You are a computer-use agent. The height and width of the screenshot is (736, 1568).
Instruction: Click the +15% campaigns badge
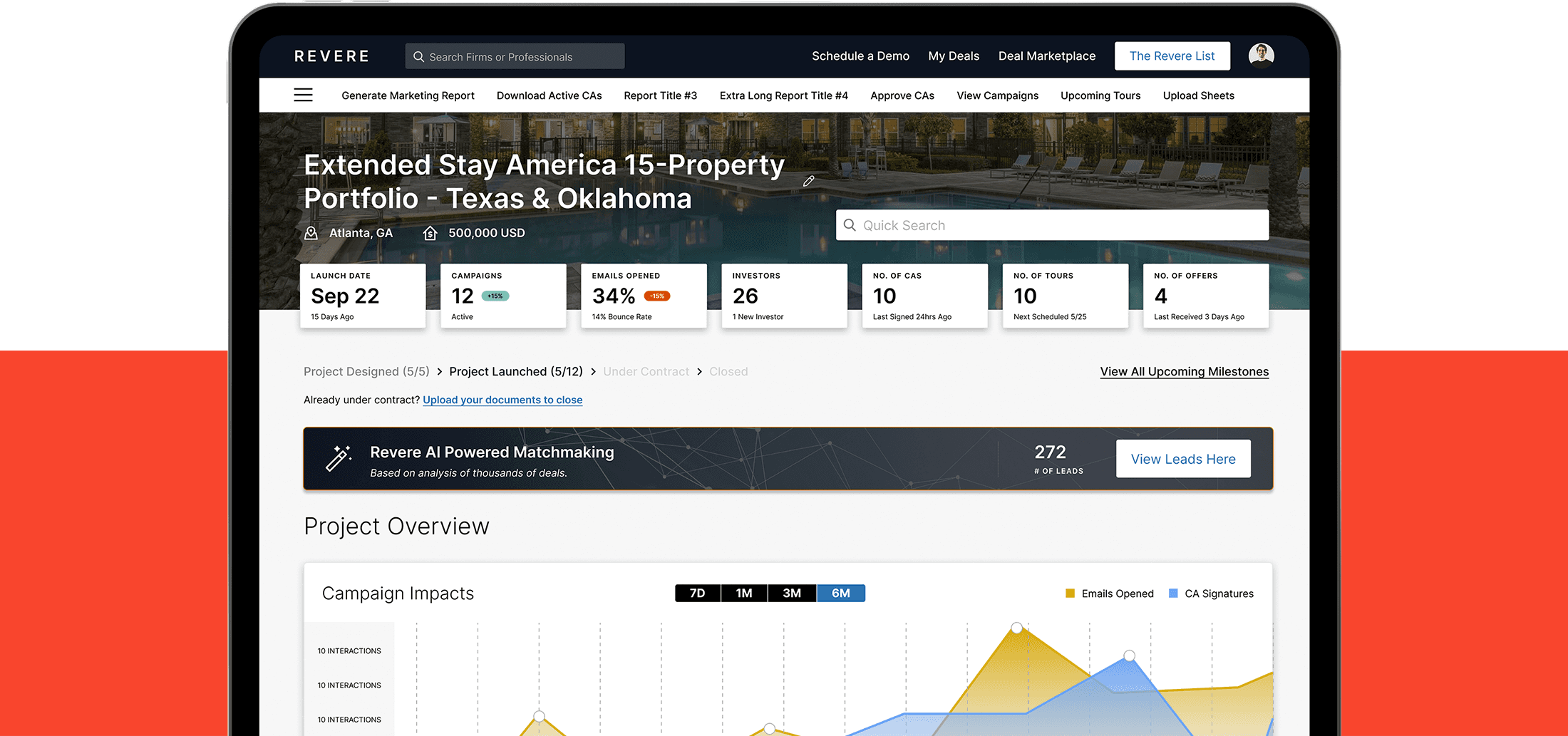pyautogui.click(x=495, y=296)
